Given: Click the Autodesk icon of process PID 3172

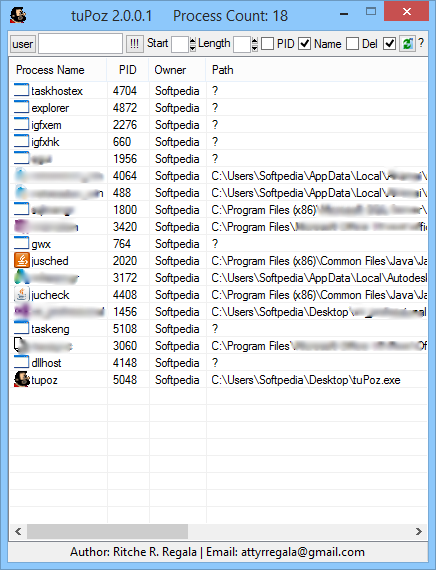Looking at the screenshot, I should point(21,277).
